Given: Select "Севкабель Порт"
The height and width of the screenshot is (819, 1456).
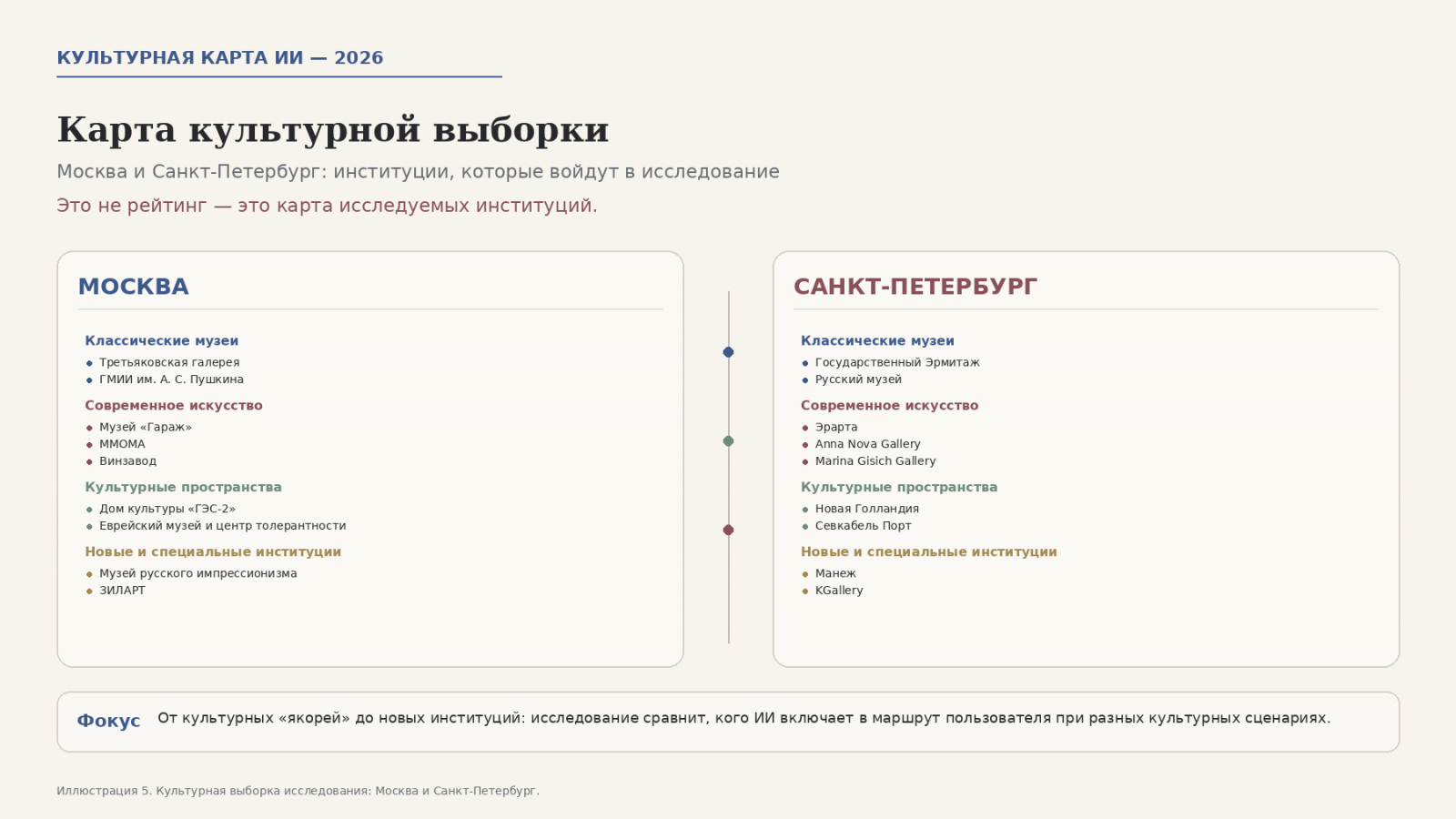Looking at the screenshot, I should click(864, 526).
